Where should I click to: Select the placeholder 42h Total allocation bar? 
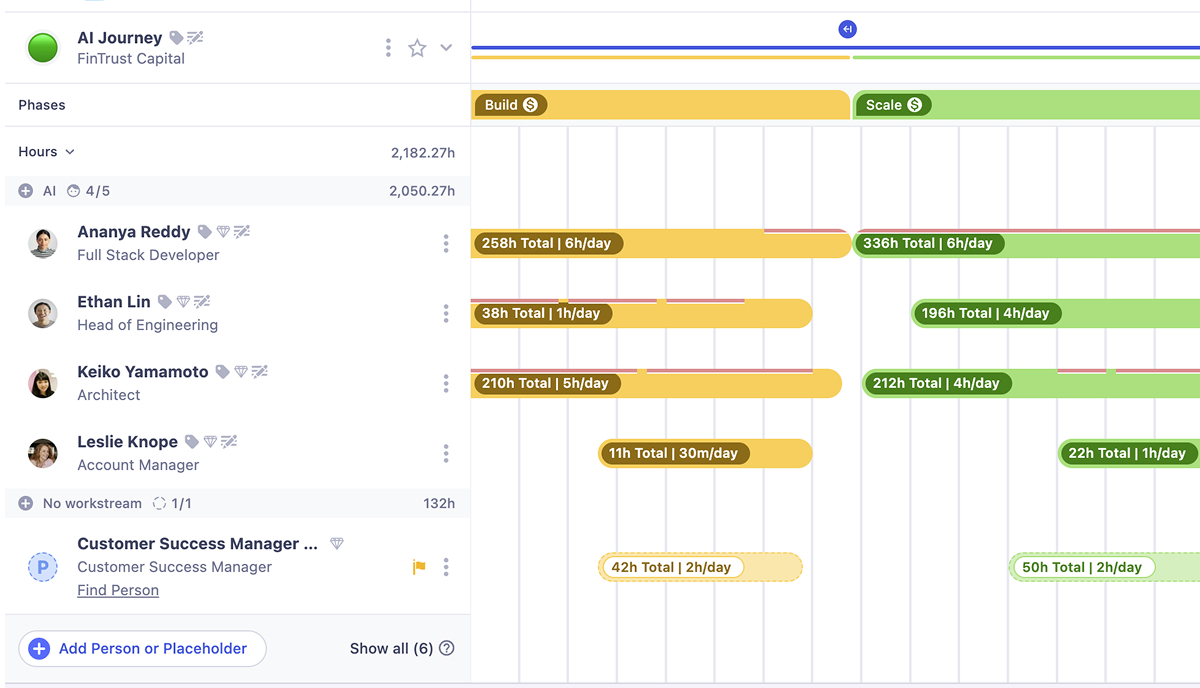tap(700, 567)
